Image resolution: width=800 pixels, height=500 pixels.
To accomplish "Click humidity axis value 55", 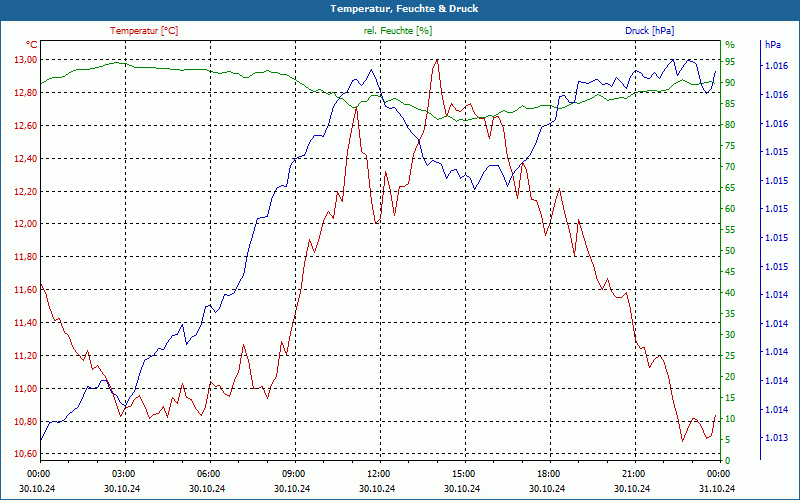I will pos(730,230).
